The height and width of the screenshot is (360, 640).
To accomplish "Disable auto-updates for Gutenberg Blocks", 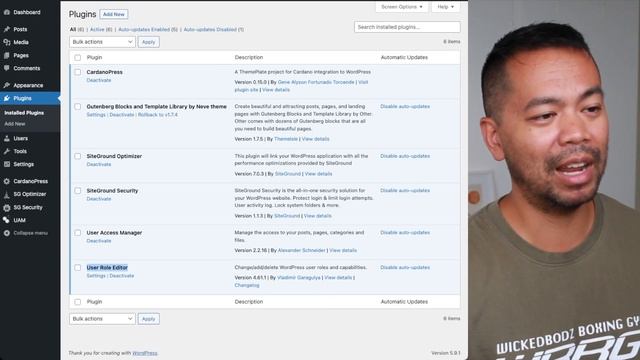I will (405, 107).
